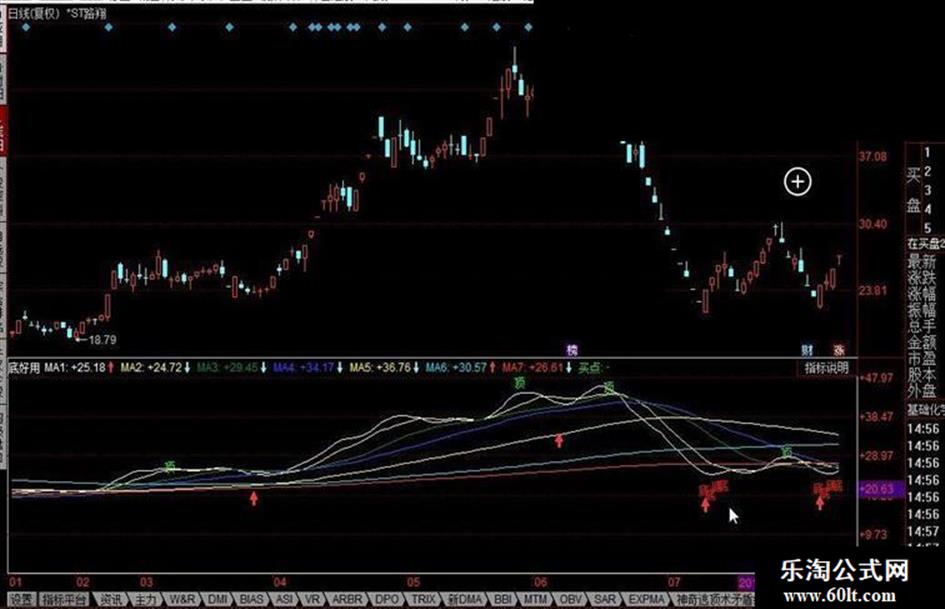
Task: Select the 资讯 tab
Action: (111, 599)
